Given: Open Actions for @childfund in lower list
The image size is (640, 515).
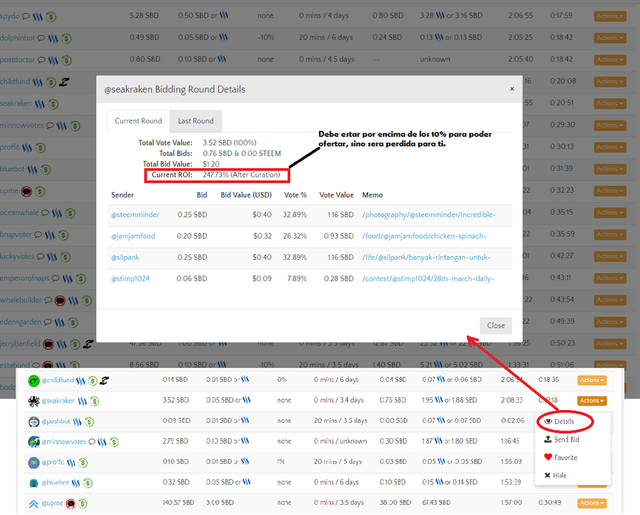Looking at the screenshot, I should tap(592, 380).
